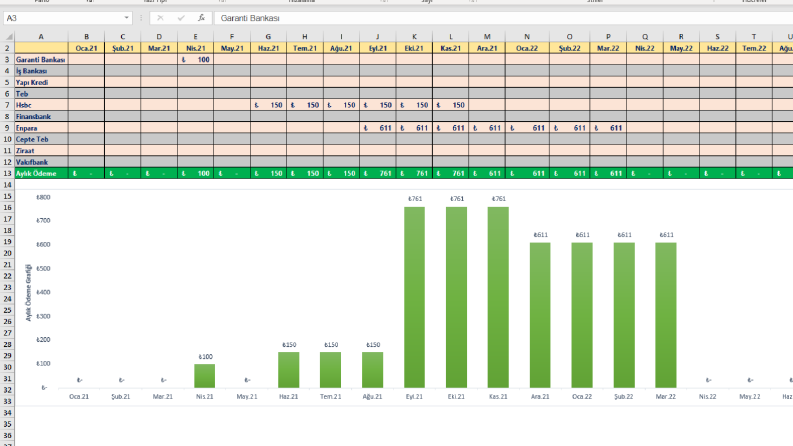Click the Mar.22 bar in the chart

tap(666, 315)
